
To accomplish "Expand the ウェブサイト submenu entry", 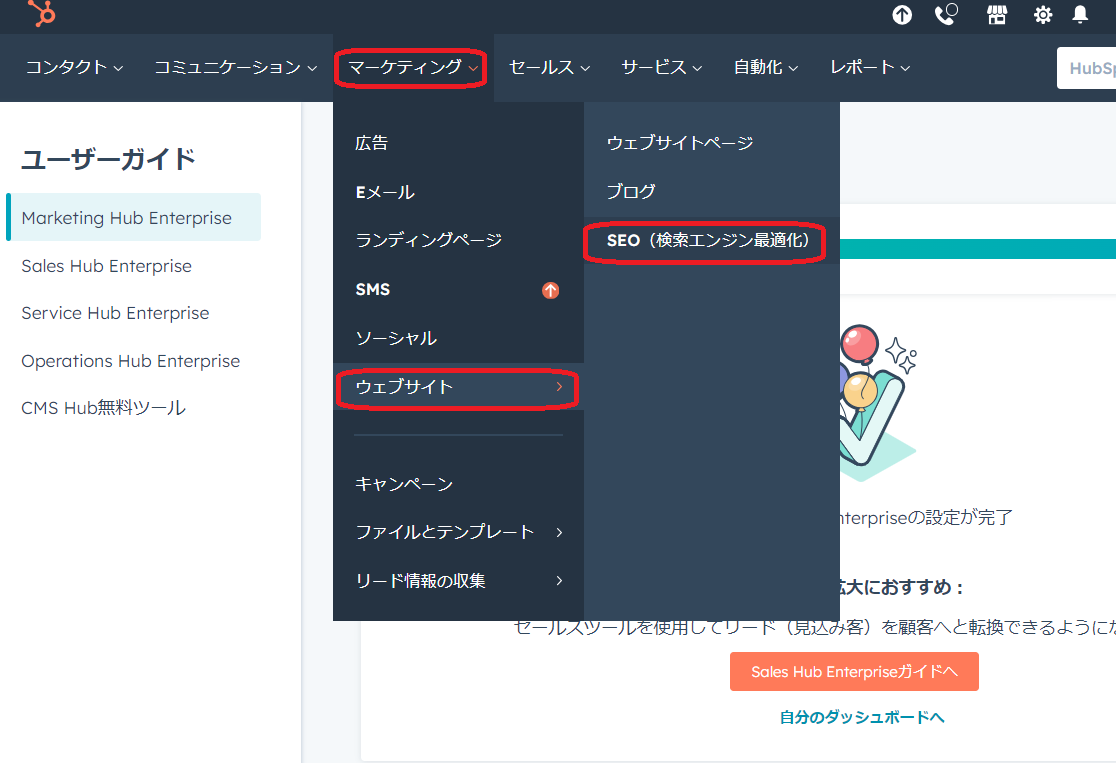I will click(458, 386).
